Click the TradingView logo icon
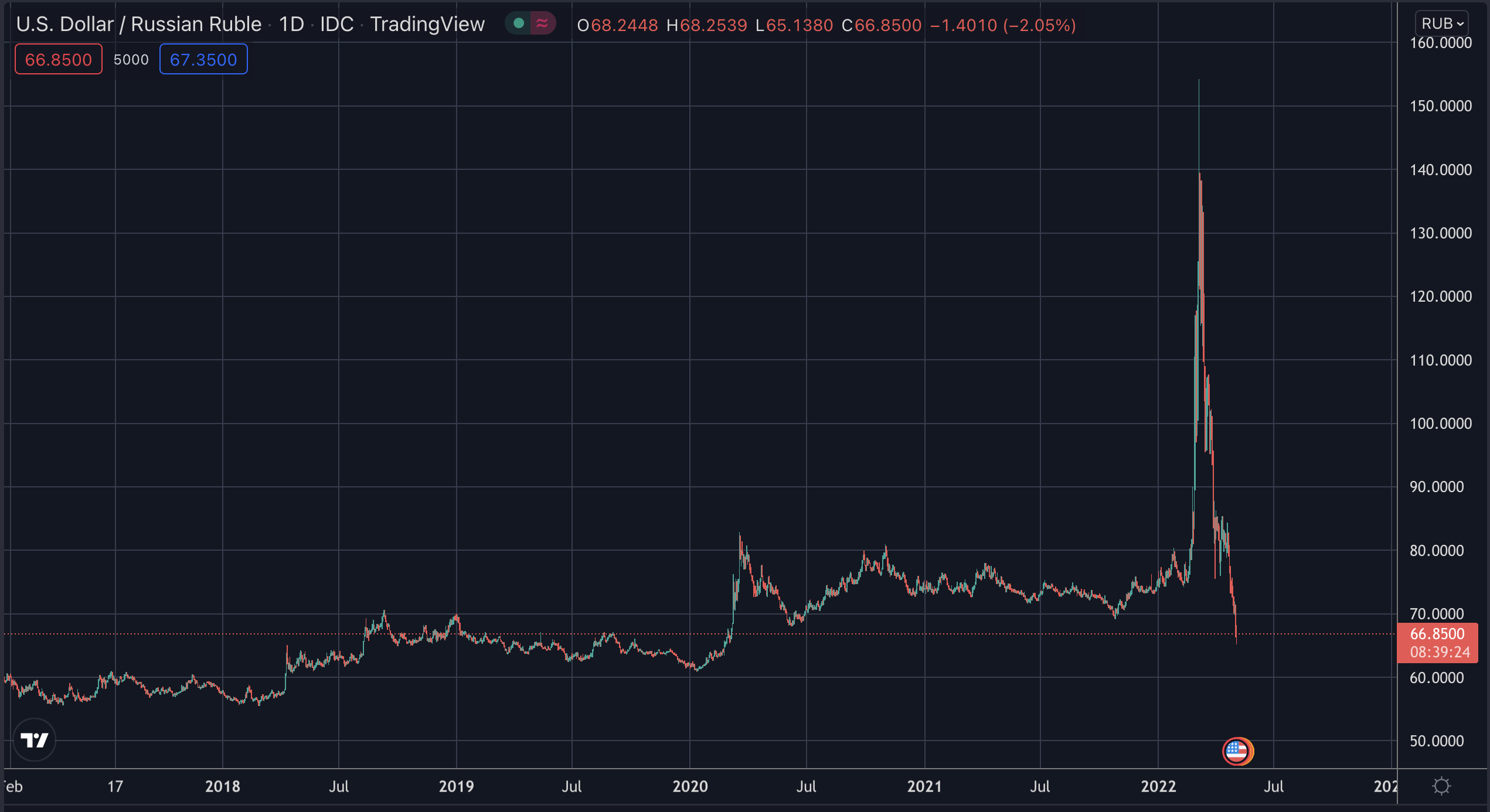 [x=35, y=740]
